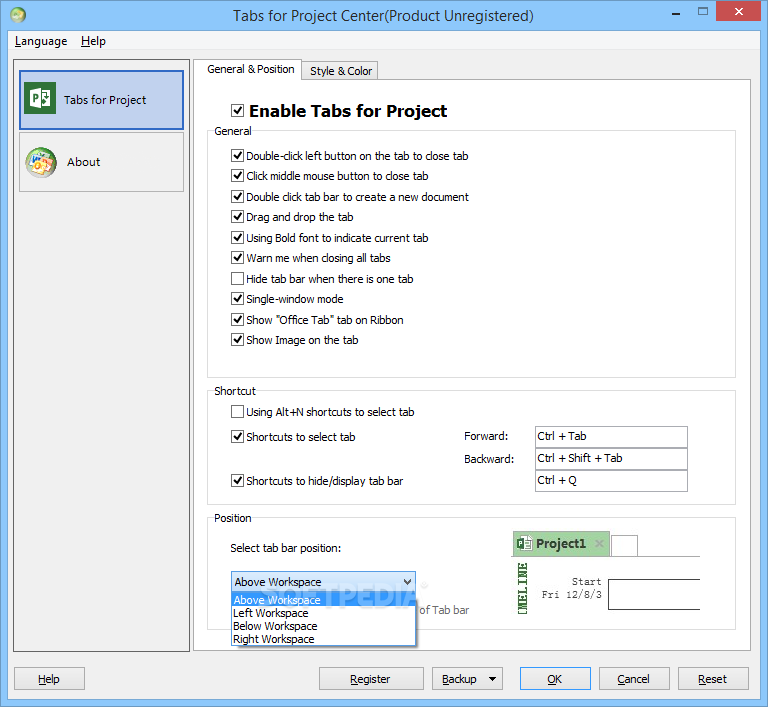Viewport: 768px width, 707px height.
Task: Toggle Double click tab bar to create document
Action: pyautogui.click(x=238, y=197)
